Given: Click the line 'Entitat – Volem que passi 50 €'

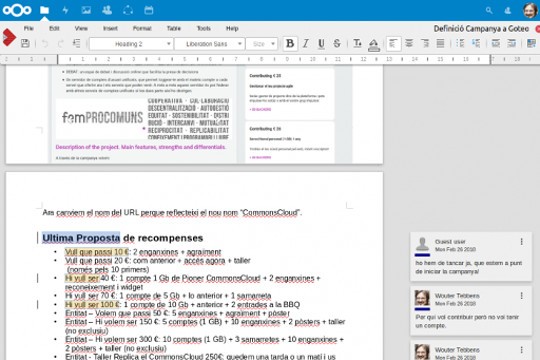Looking at the screenshot, I should click(177, 313).
